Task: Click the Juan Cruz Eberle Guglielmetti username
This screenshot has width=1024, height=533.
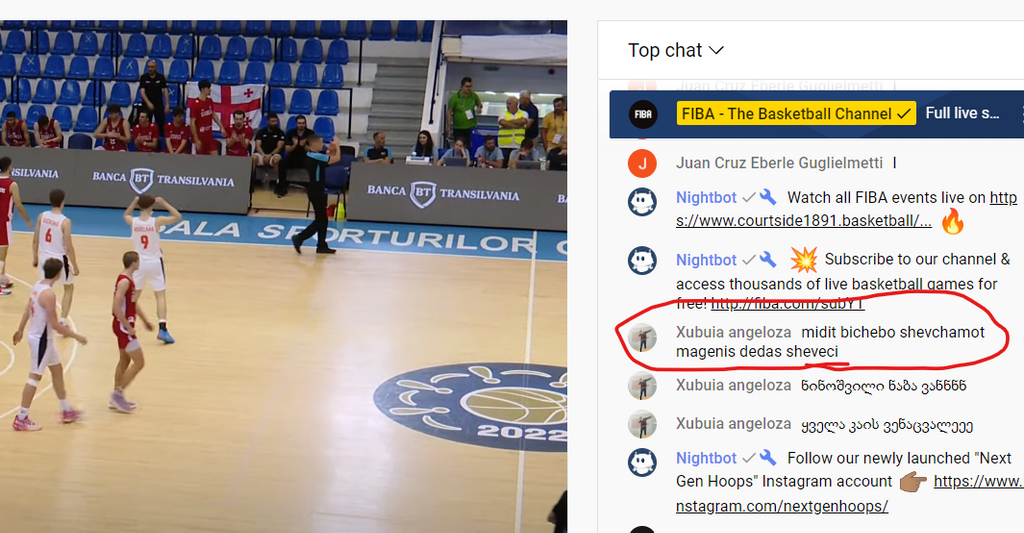Action: tap(779, 163)
